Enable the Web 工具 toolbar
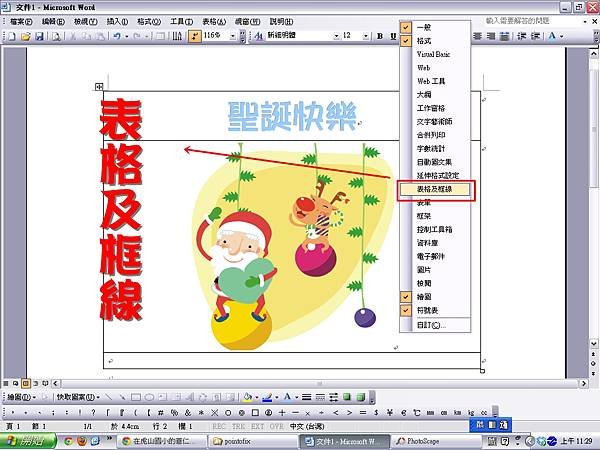The height and width of the screenshot is (450, 600). point(435,81)
